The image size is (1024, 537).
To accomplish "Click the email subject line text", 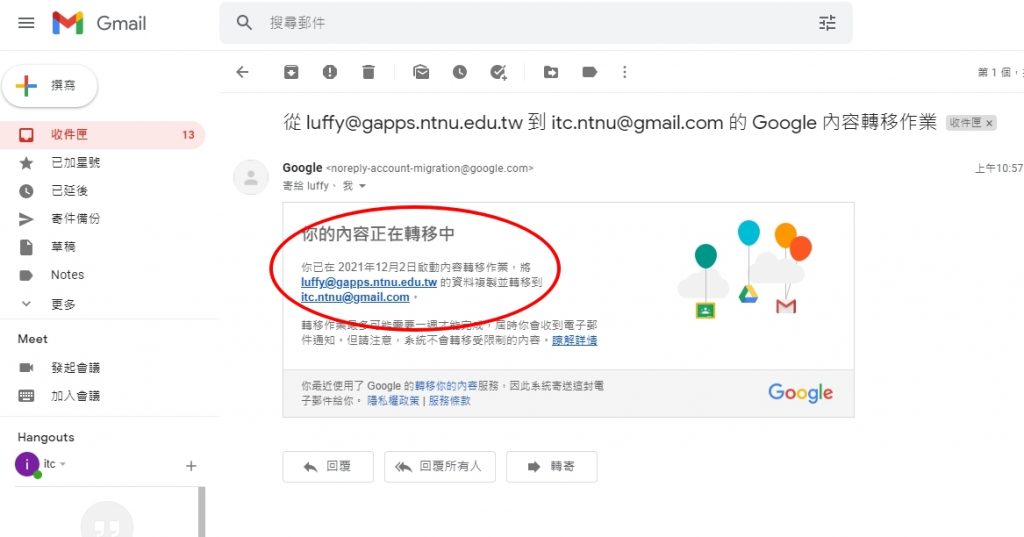I will [610, 122].
